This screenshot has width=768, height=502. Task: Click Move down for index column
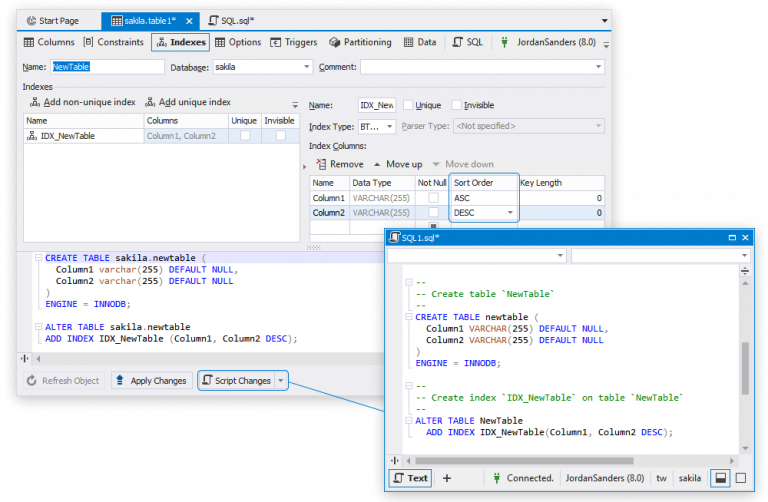[463, 164]
